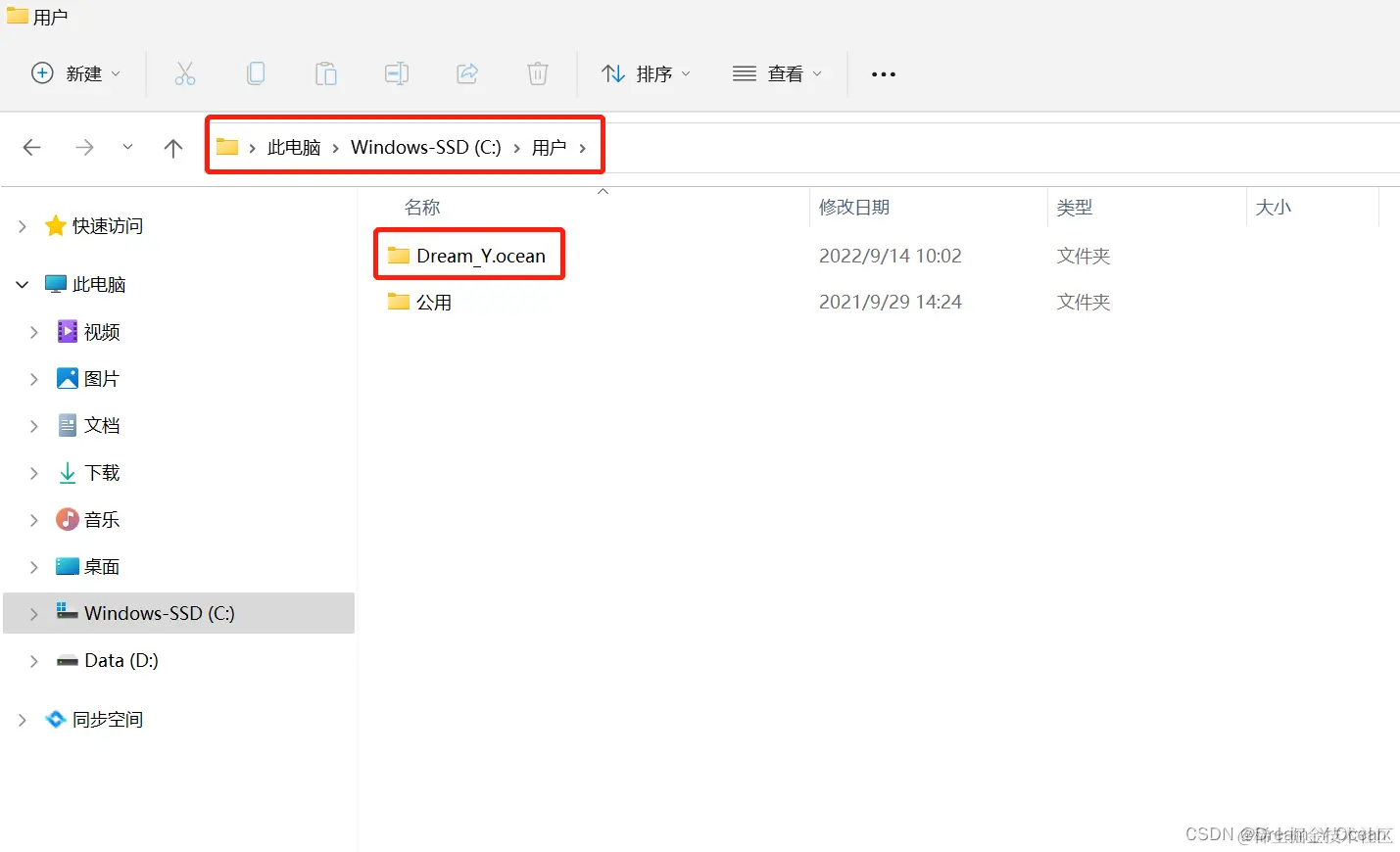Image resolution: width=1400 pixels, height=852 pixels.
Task: Click 用户 in the address breadcrumb
Action: 550,147
